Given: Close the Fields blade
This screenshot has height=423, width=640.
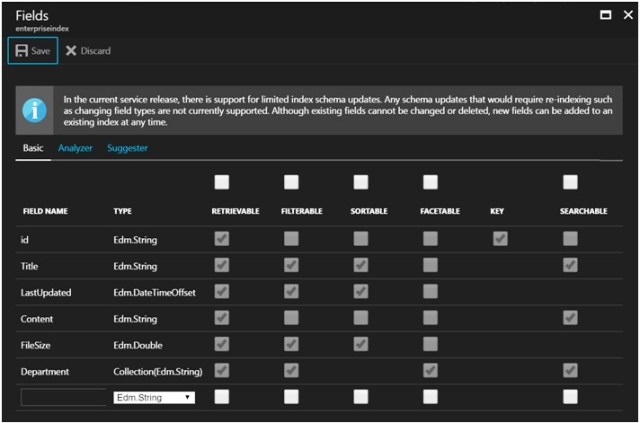Looking at the screenshot, I should pos(628,15).
